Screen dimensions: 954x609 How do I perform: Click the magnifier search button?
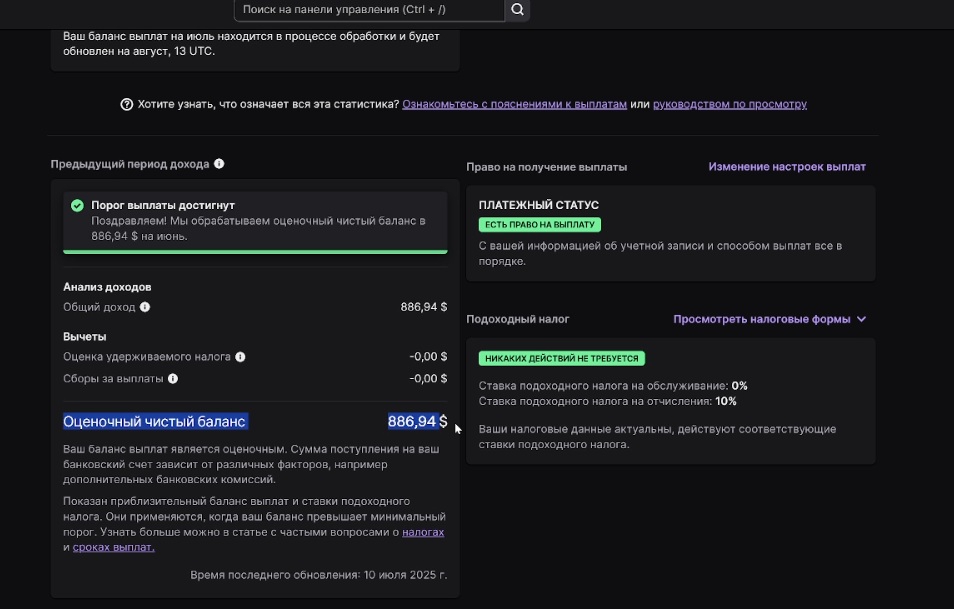tap(517, 10)
